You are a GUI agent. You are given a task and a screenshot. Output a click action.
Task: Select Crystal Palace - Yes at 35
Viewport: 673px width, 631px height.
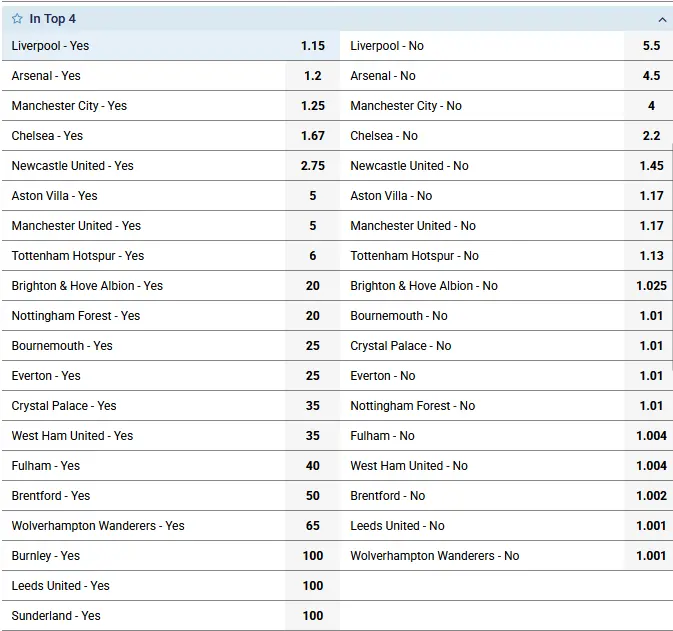(x=169, y=406)
